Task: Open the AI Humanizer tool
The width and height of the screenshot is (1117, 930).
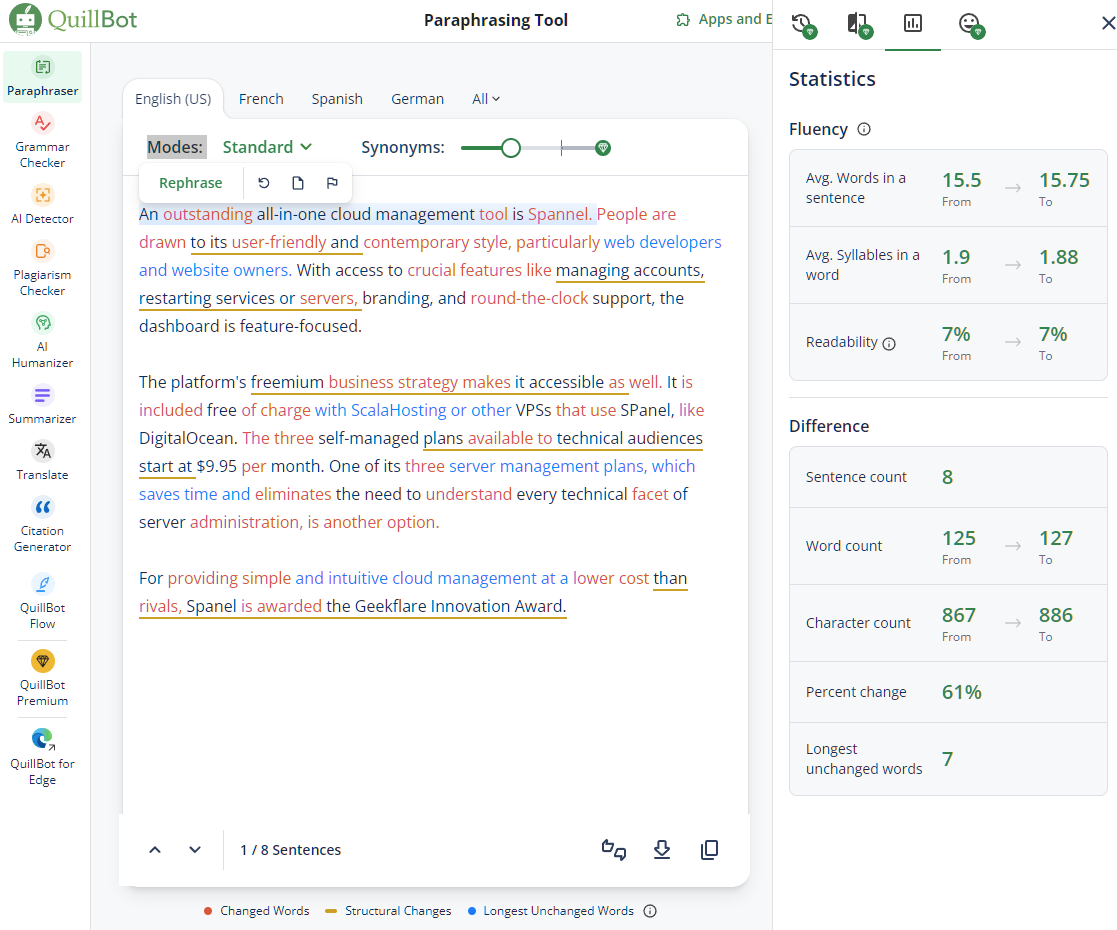Action: (x=43, y=341)
